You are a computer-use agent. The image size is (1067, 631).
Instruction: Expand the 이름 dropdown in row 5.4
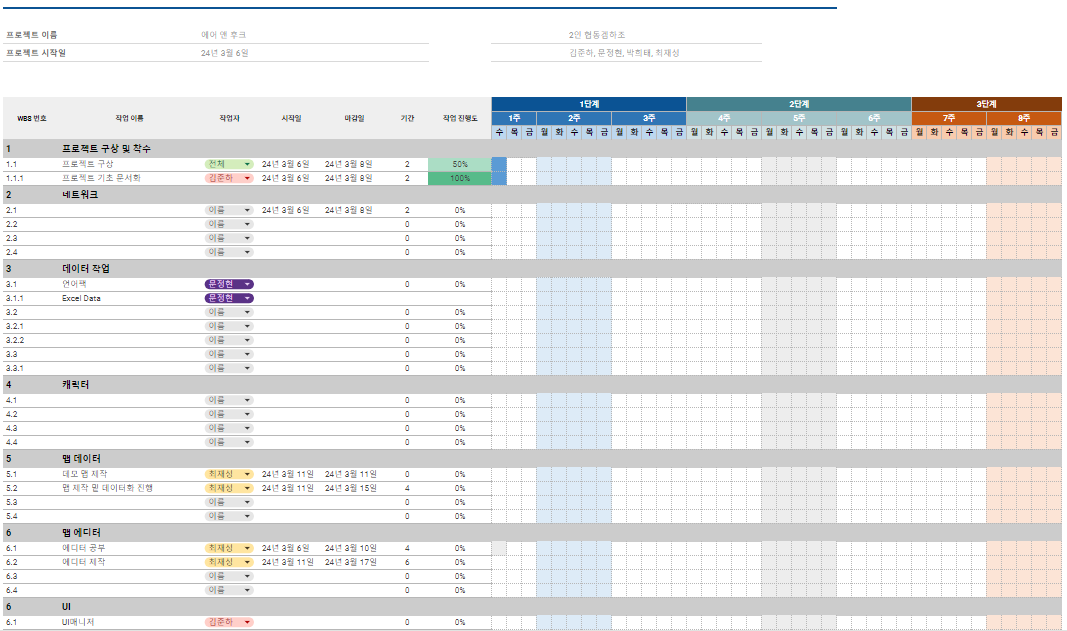click(229, 516)
